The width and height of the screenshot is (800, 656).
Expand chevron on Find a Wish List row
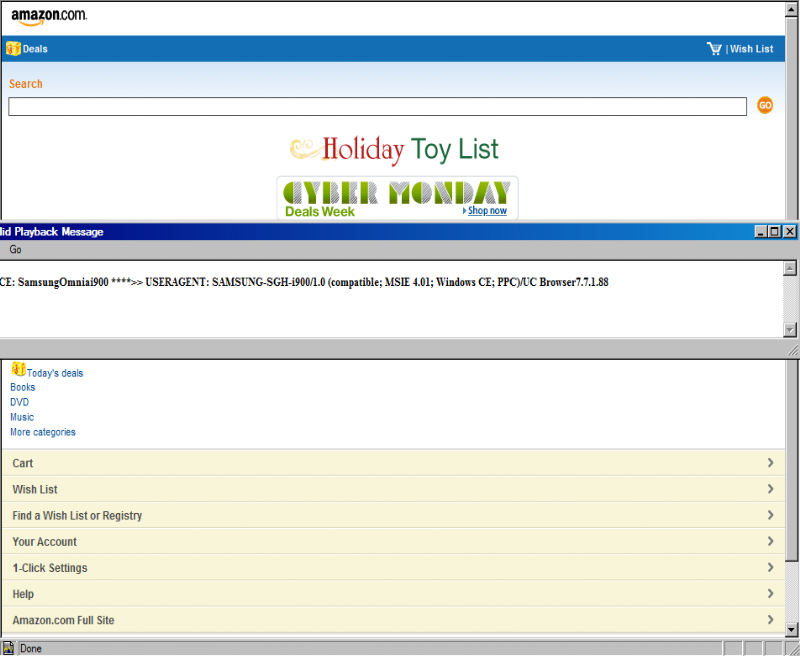[770, 515]
